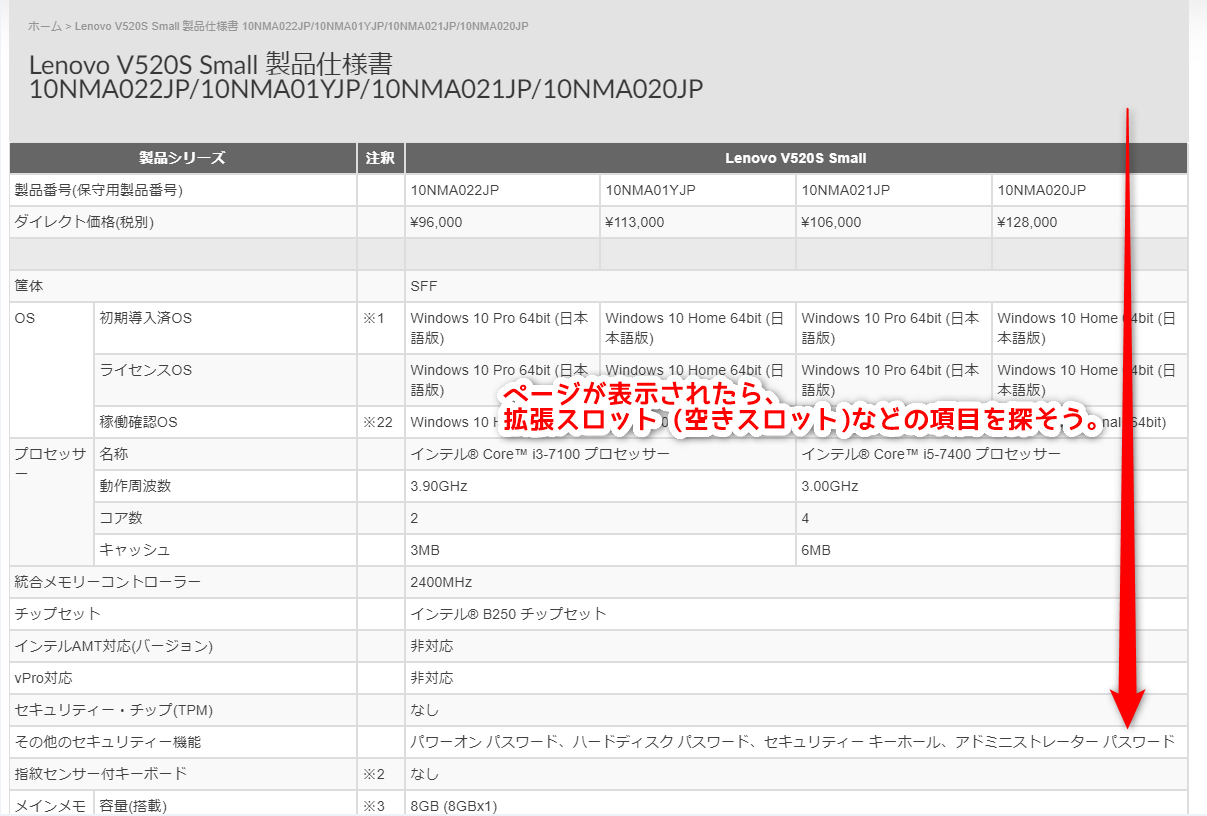Click the ライセンスOS row label

coord(146,370)
